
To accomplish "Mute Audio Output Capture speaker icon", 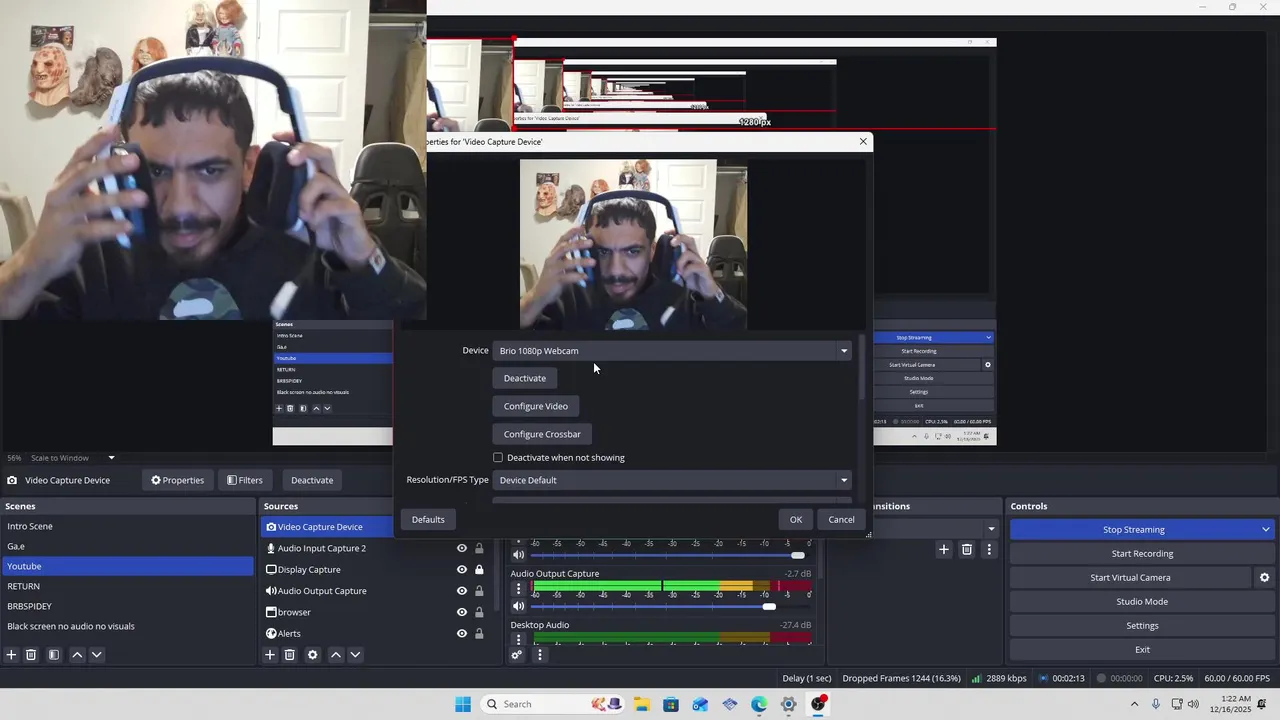I will (518, 606).
